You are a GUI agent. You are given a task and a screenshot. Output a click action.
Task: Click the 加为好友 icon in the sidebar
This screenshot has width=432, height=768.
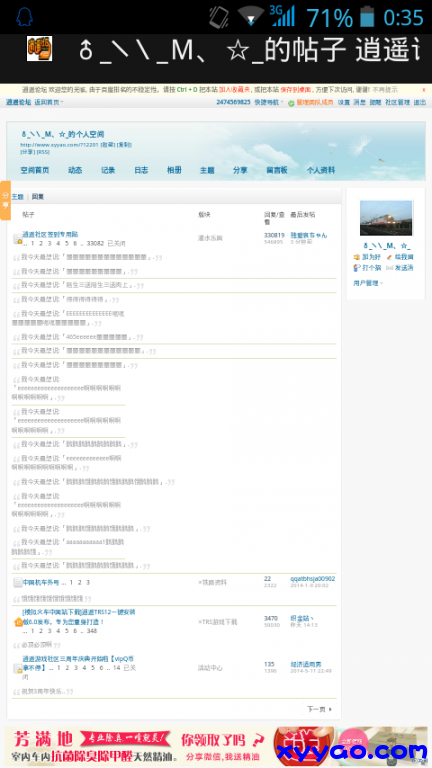click(357, 257)
